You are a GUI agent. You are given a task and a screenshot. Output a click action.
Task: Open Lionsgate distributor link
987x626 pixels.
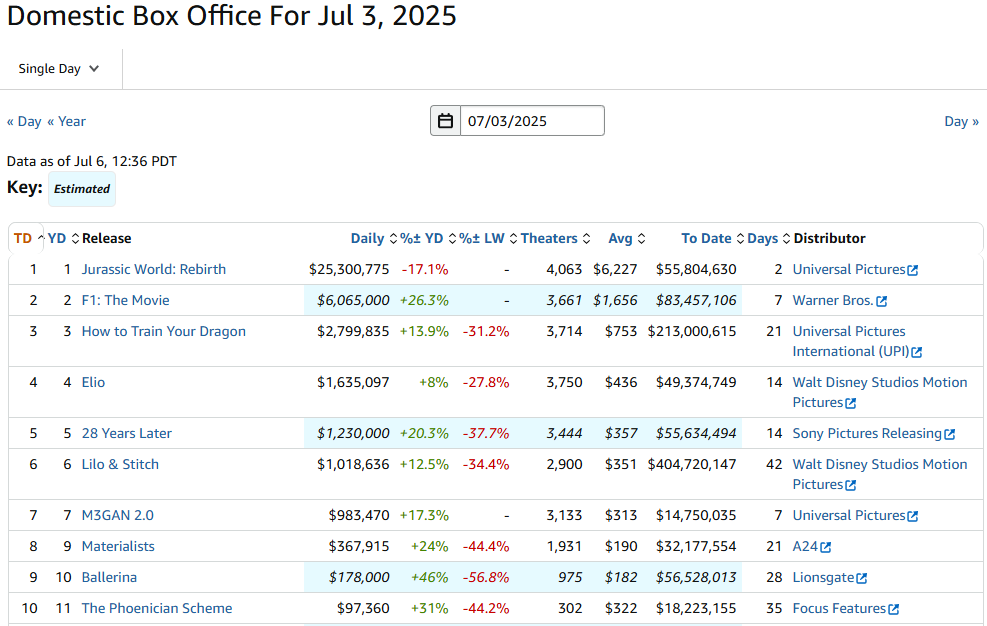823,577
